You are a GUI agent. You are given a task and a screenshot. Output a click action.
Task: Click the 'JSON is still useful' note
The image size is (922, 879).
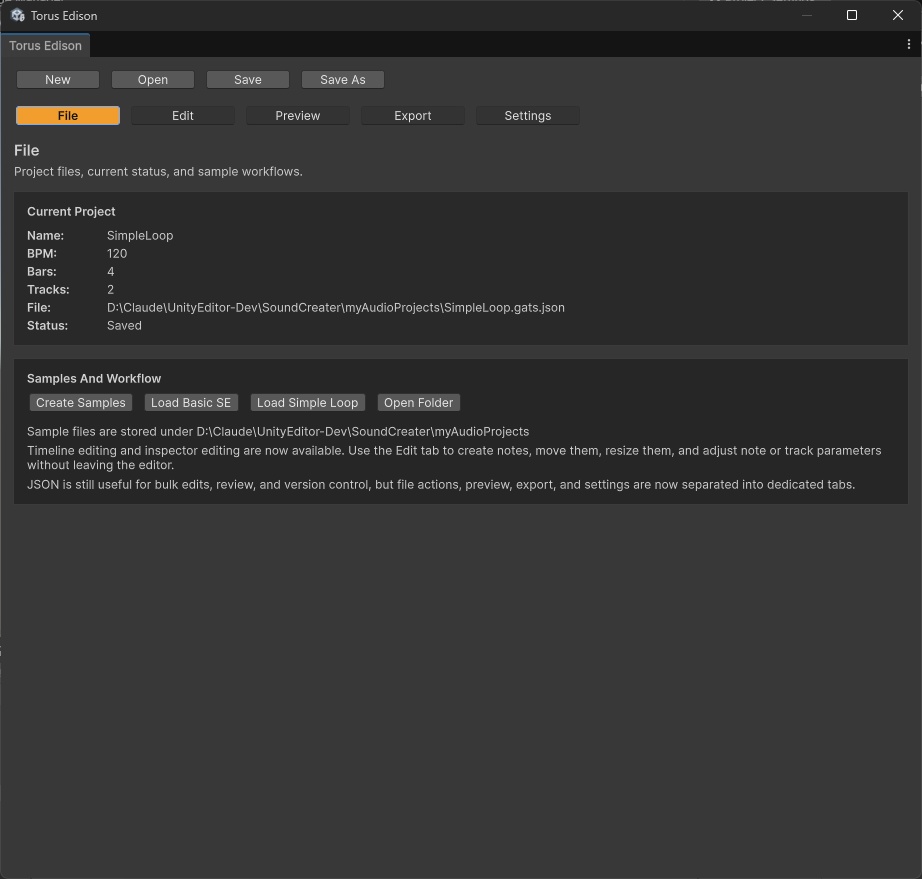pos(441,484)
